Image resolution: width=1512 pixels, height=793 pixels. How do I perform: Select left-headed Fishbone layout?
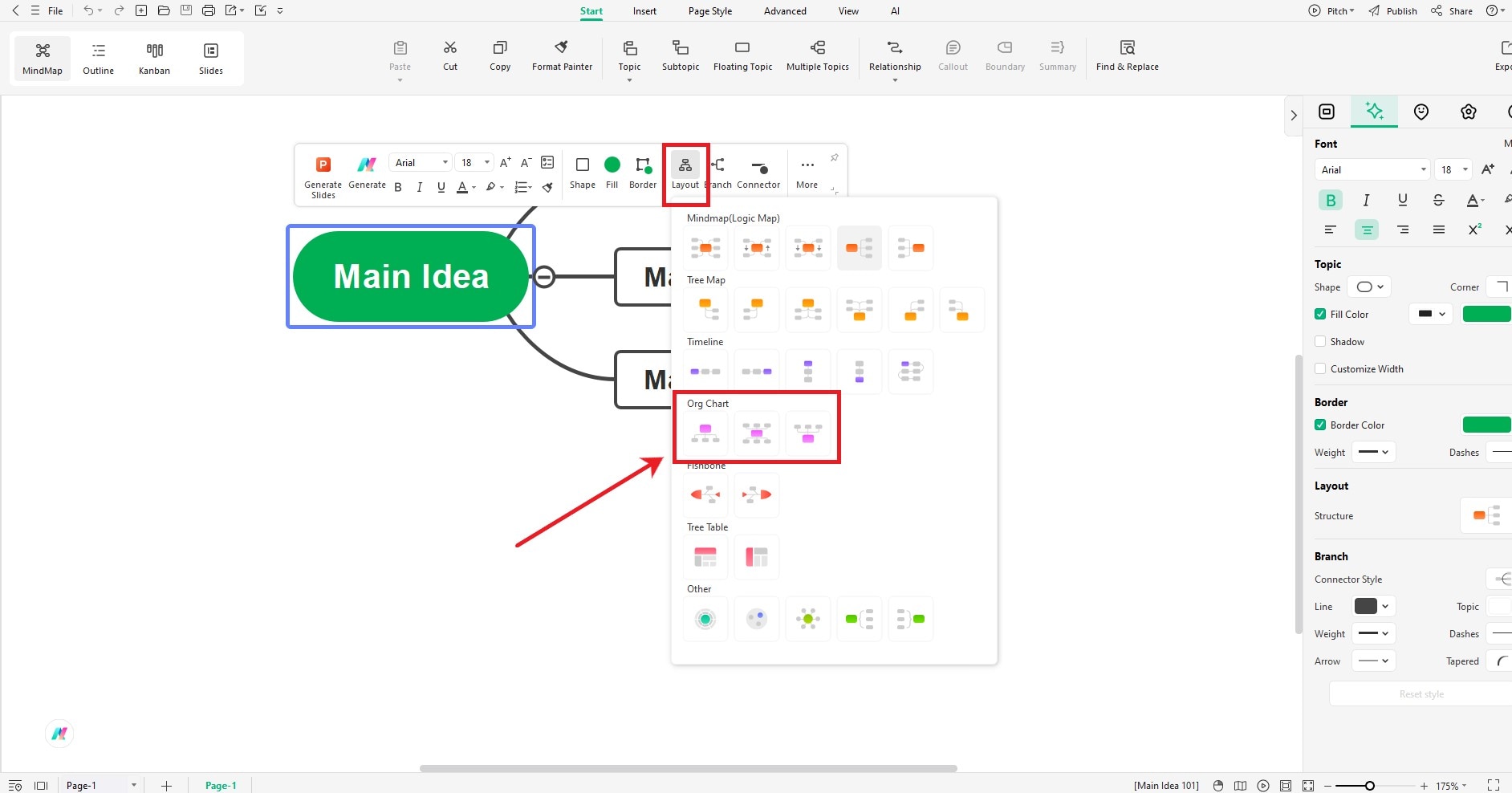click(705, 494)
